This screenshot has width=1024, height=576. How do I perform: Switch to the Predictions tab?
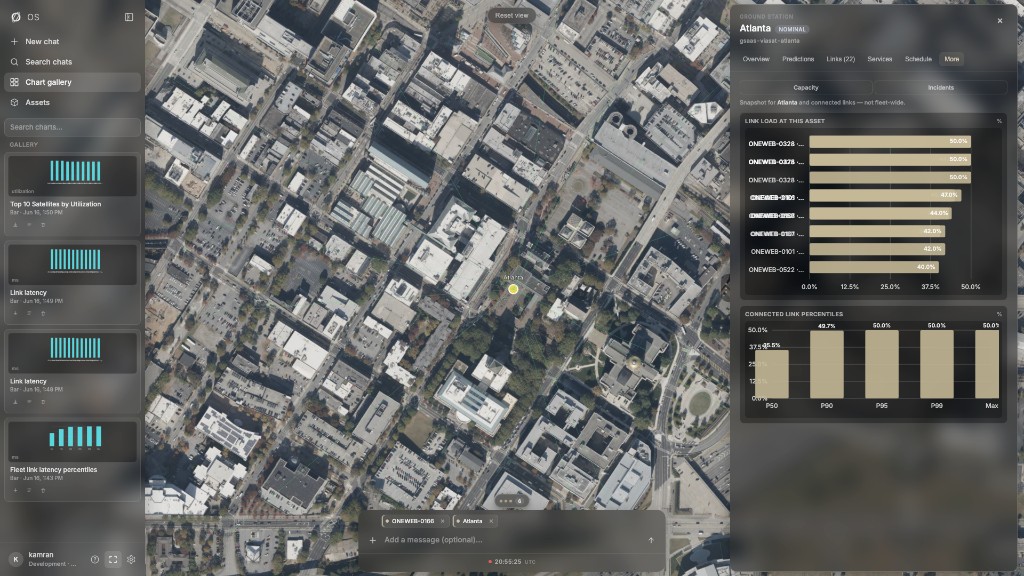tap(798, 59)
